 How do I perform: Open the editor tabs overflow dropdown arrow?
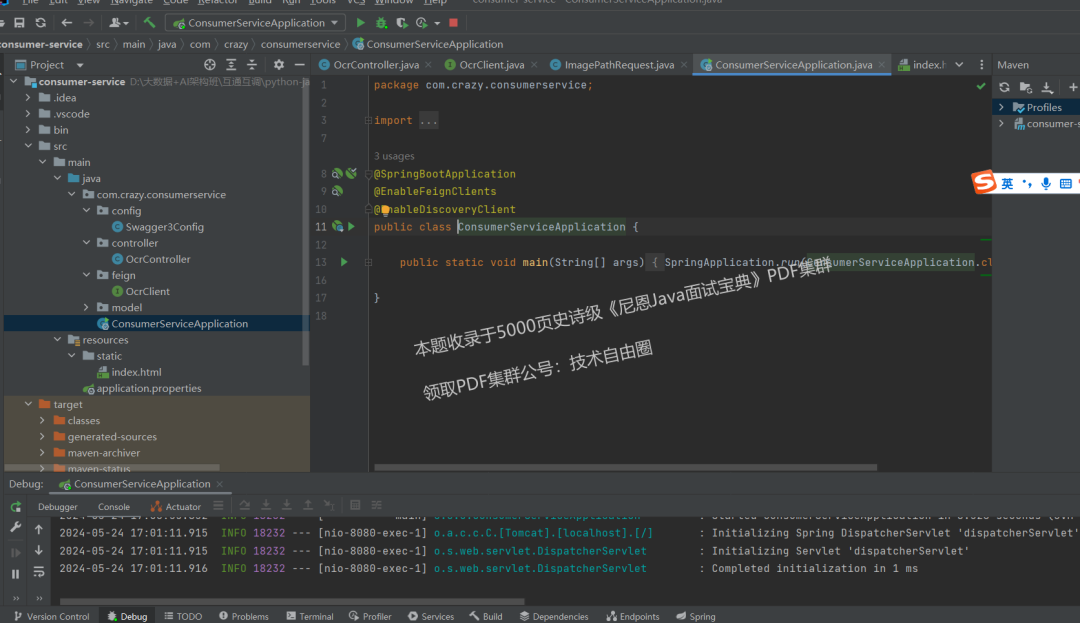(x=959, y=65)
